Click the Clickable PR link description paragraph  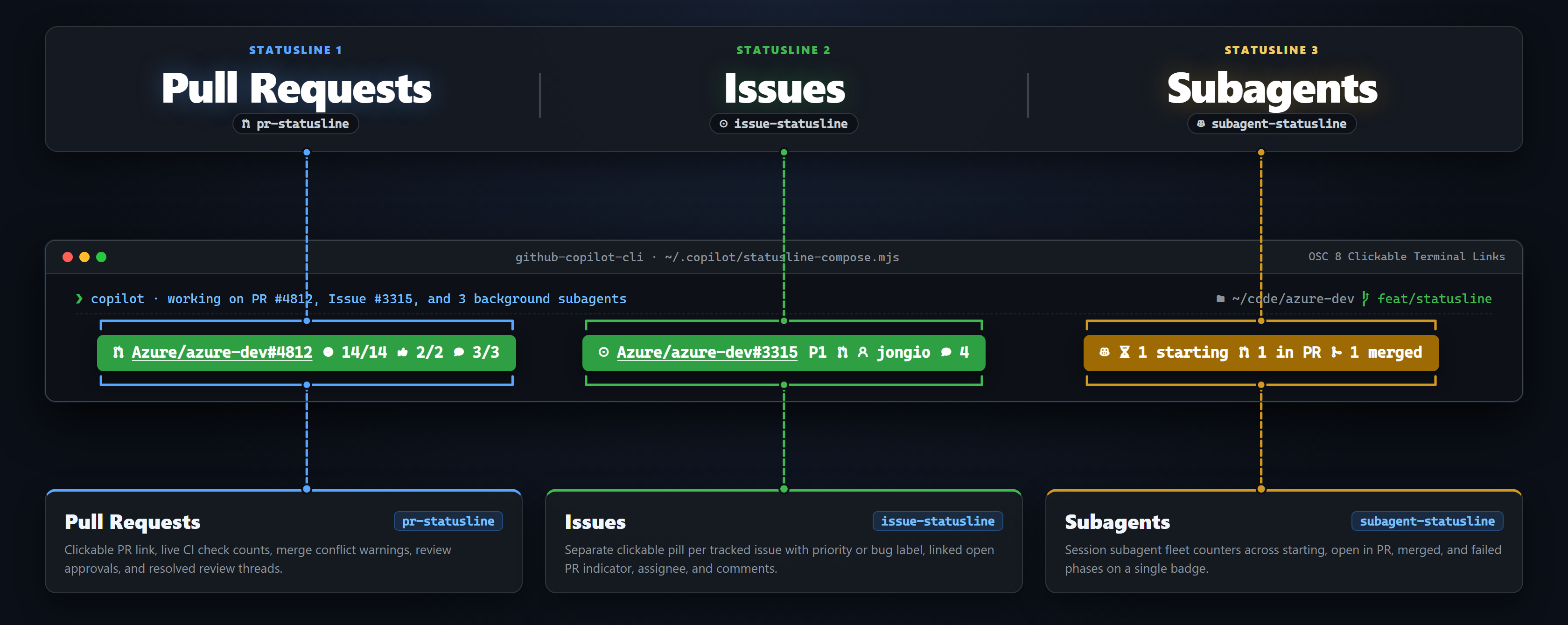pos(258,559)
